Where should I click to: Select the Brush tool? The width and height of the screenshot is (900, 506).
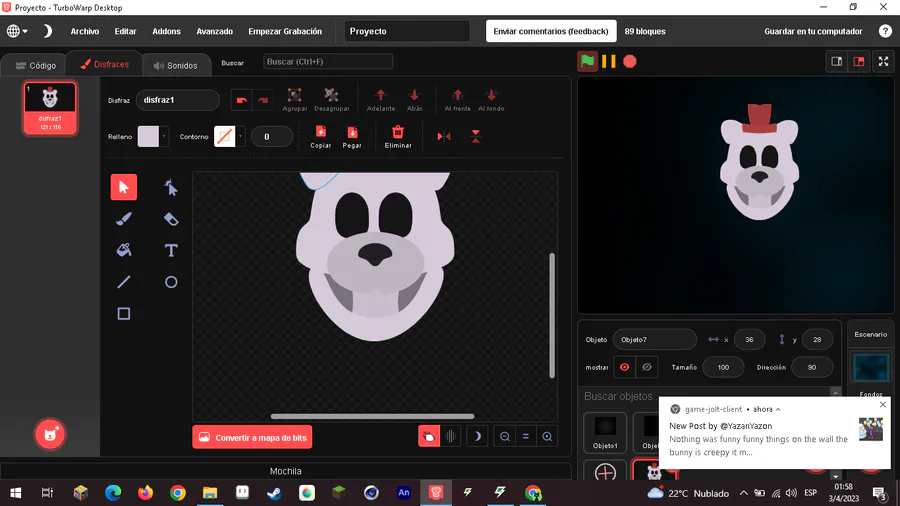[x=123, y=219]
